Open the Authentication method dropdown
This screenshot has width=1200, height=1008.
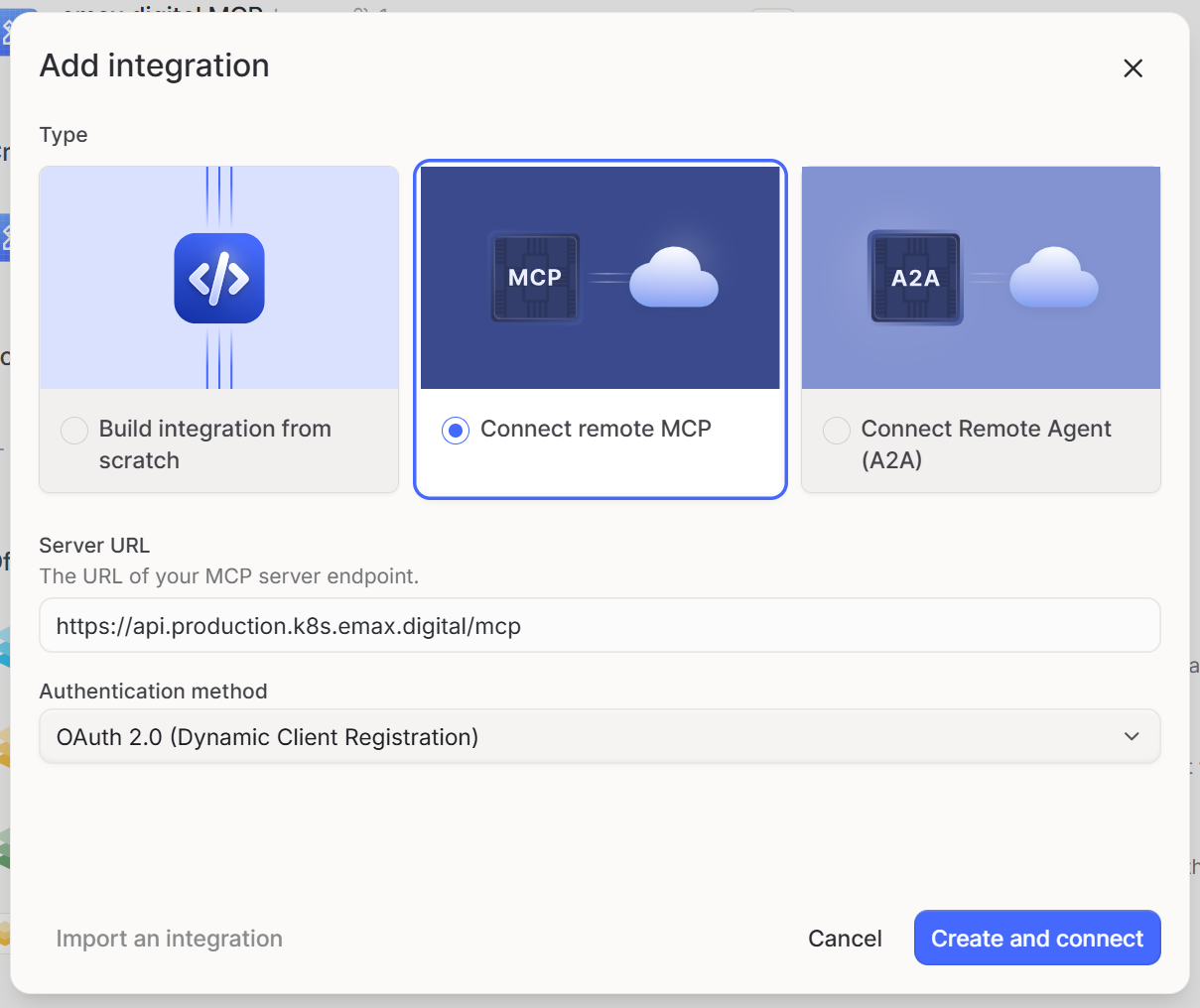click(600, 736)
